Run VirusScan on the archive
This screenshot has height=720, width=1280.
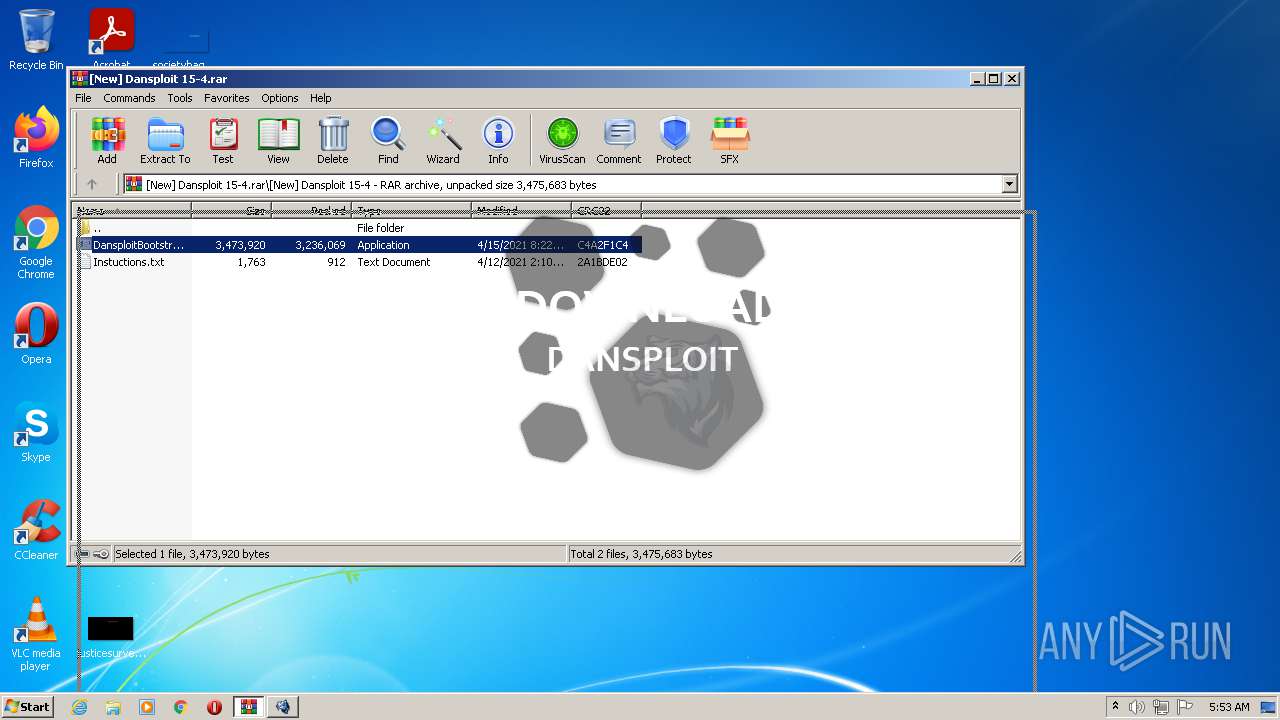[x=562, y=140]
